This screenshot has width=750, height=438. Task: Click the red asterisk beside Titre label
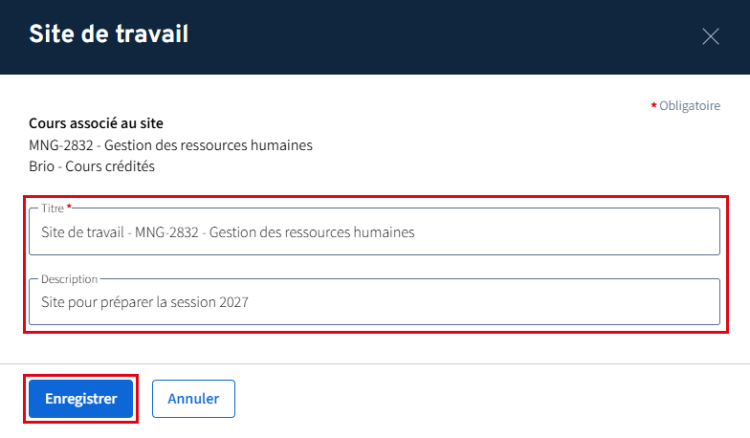click(x=69, y=208)
